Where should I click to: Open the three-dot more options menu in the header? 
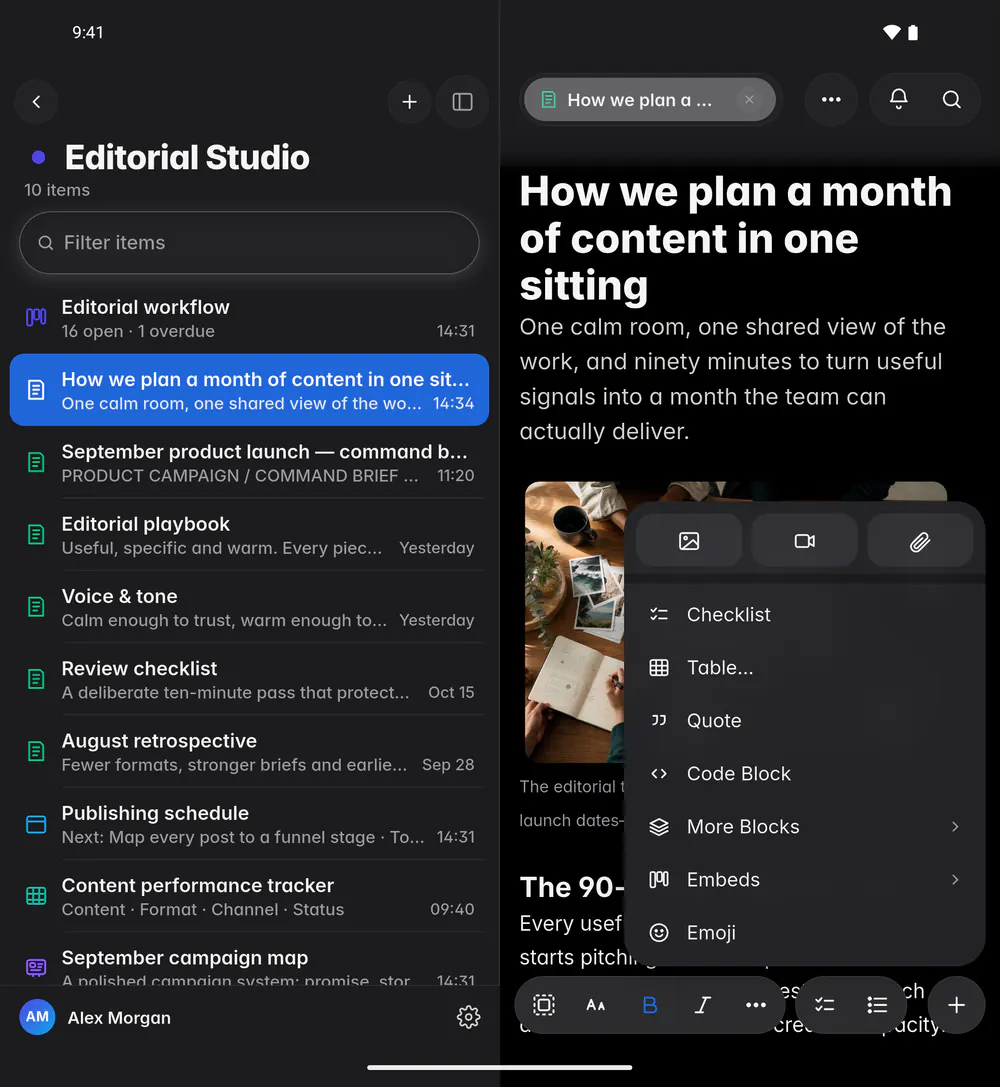point(831,100)
